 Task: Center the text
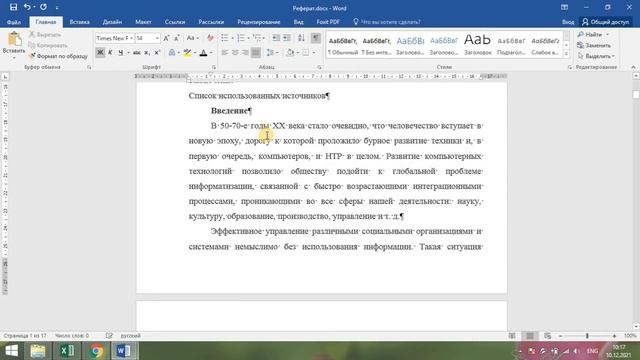(x=235, y=53)
